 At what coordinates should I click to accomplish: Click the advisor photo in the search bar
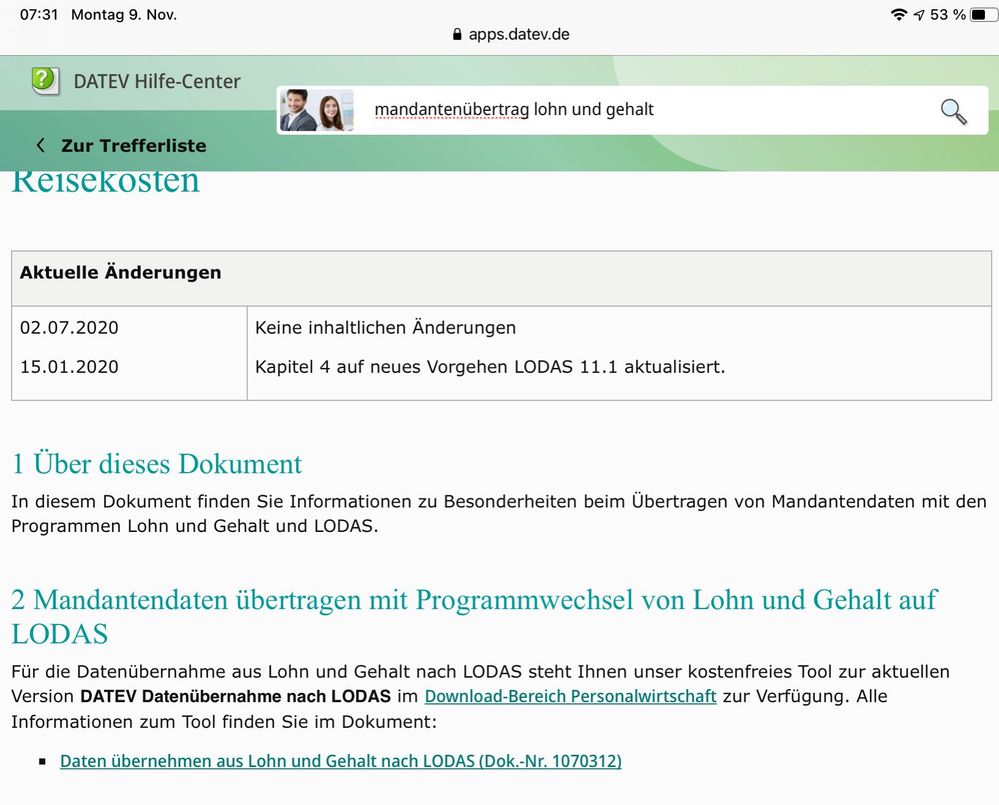click(x=316, y=110)
